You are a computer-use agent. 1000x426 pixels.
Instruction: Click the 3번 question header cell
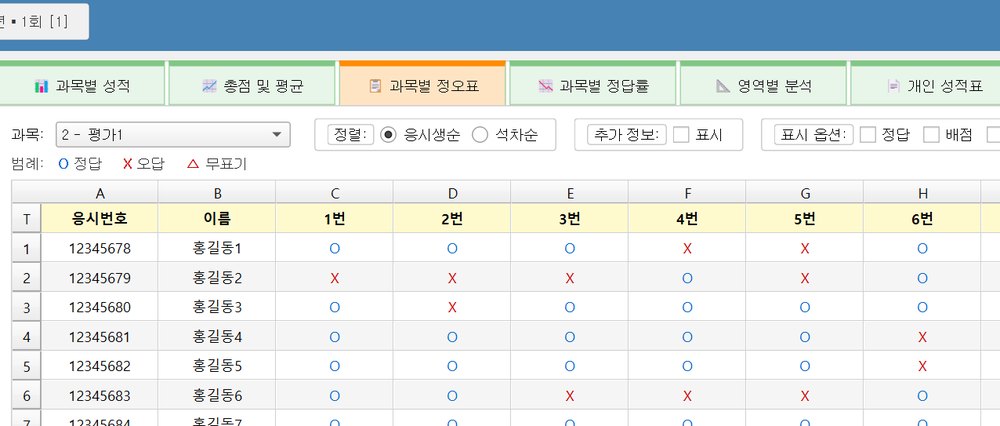pos(570,219)
